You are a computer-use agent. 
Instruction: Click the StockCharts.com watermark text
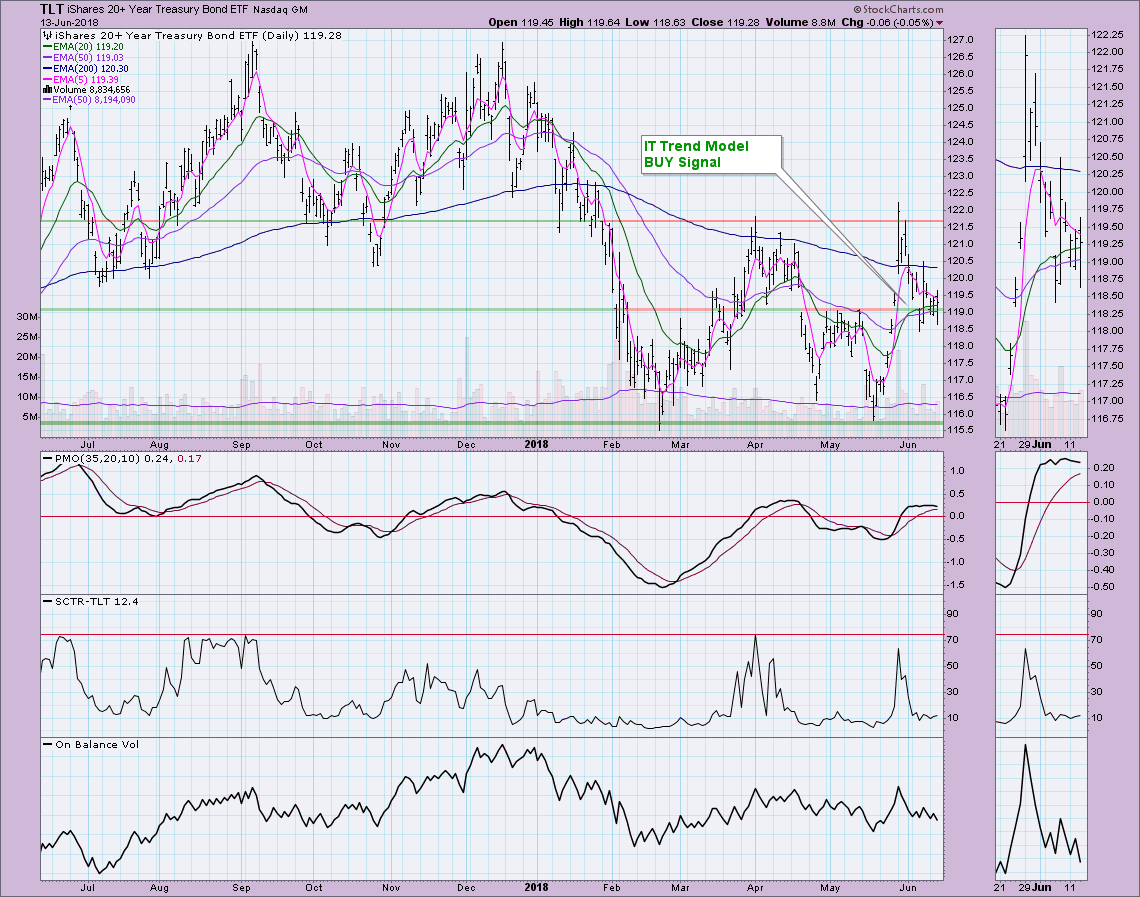[898, 9]
